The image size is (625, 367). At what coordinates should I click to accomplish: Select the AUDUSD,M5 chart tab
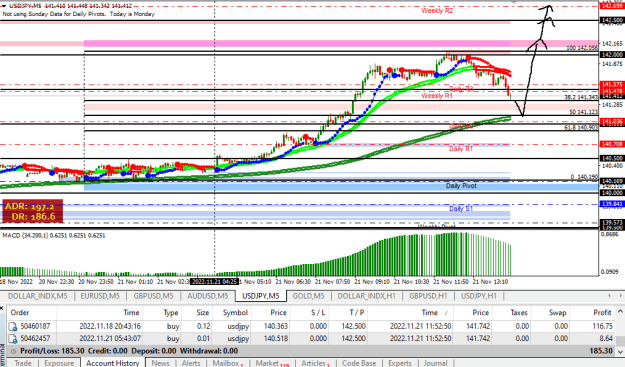208,296
